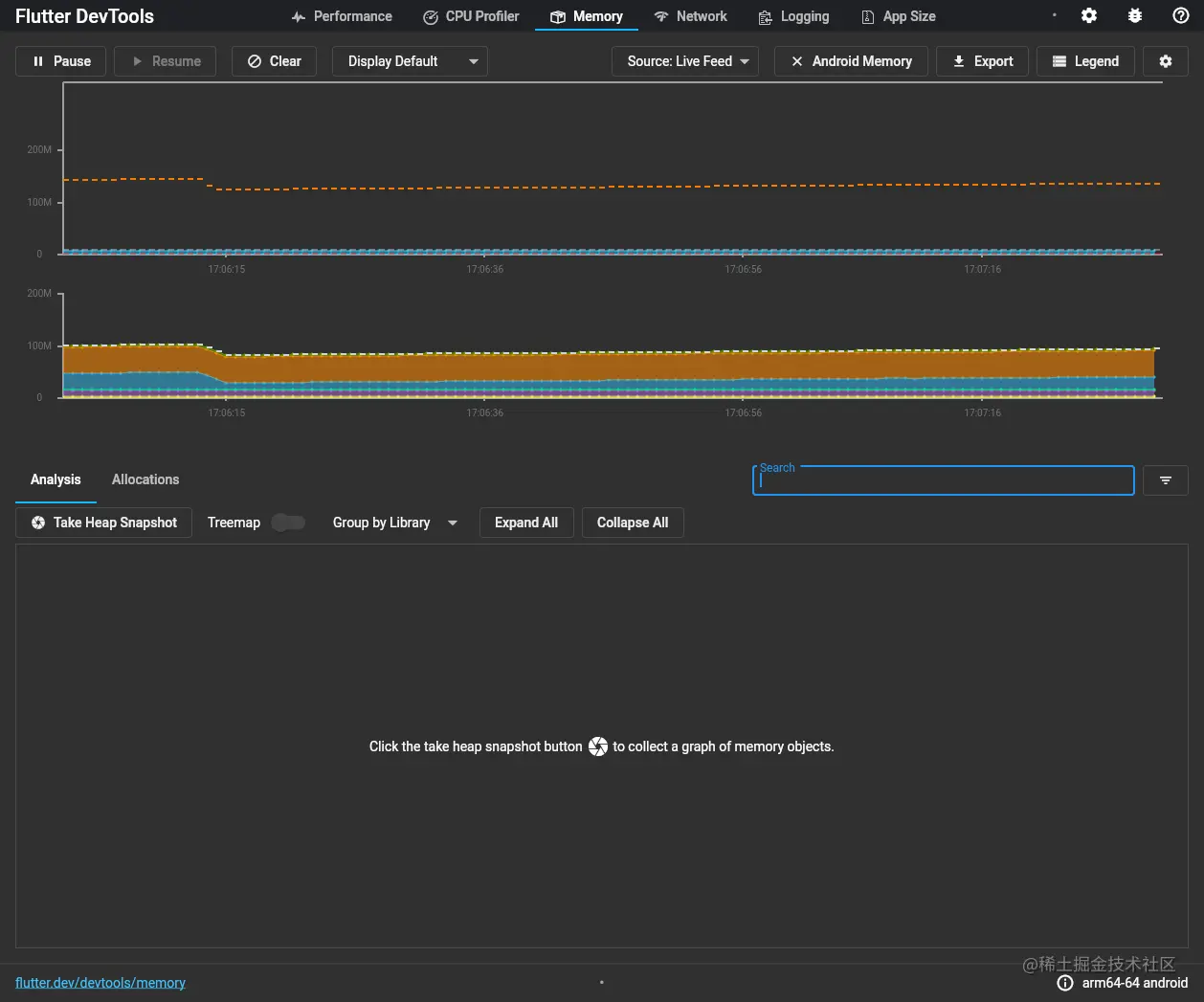Screen dimensions: 1204x1002
Task: Click the bug report icon in header
Action: [1135, 16]
